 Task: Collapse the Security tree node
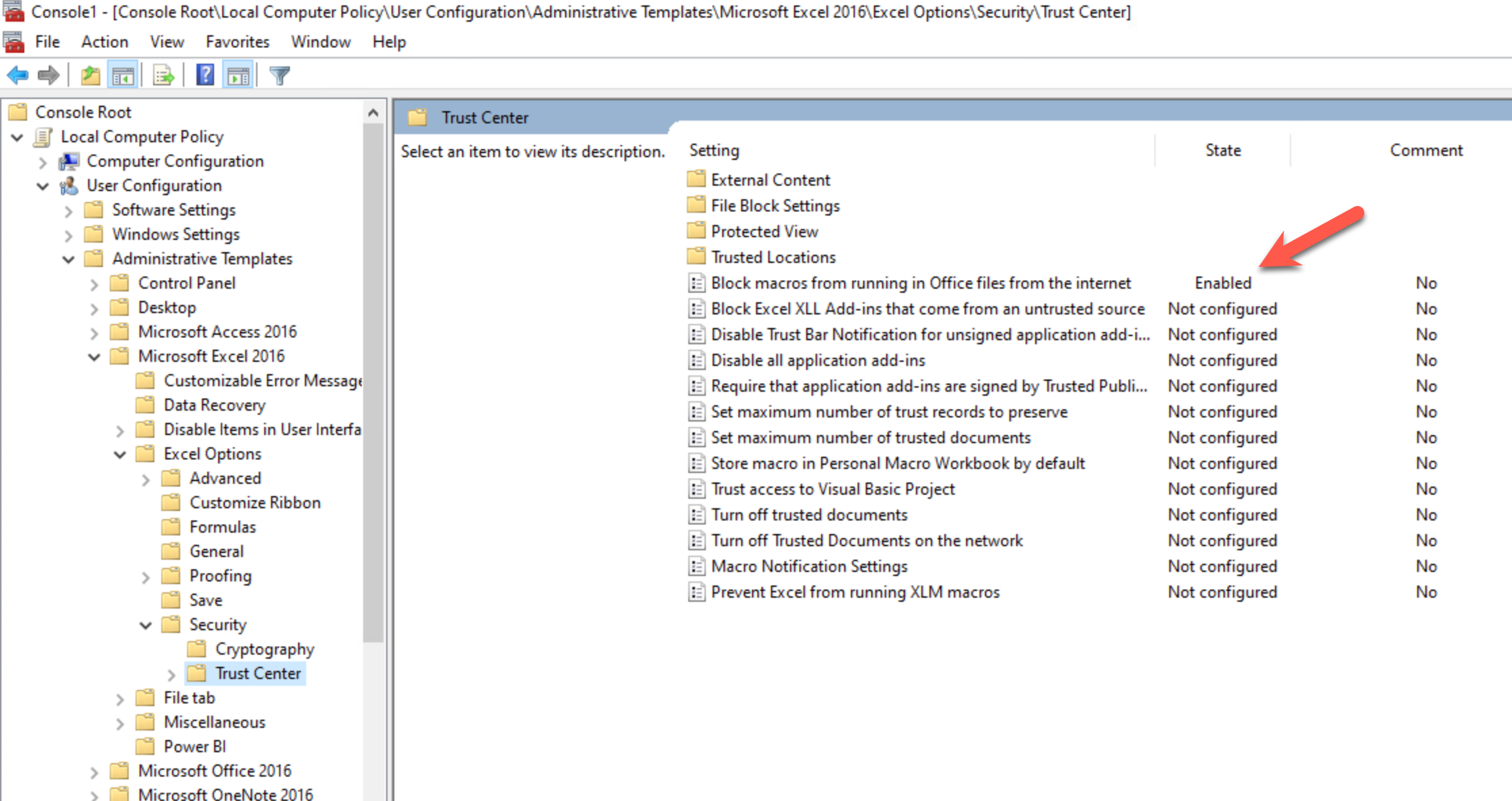[x=146, y=625]
